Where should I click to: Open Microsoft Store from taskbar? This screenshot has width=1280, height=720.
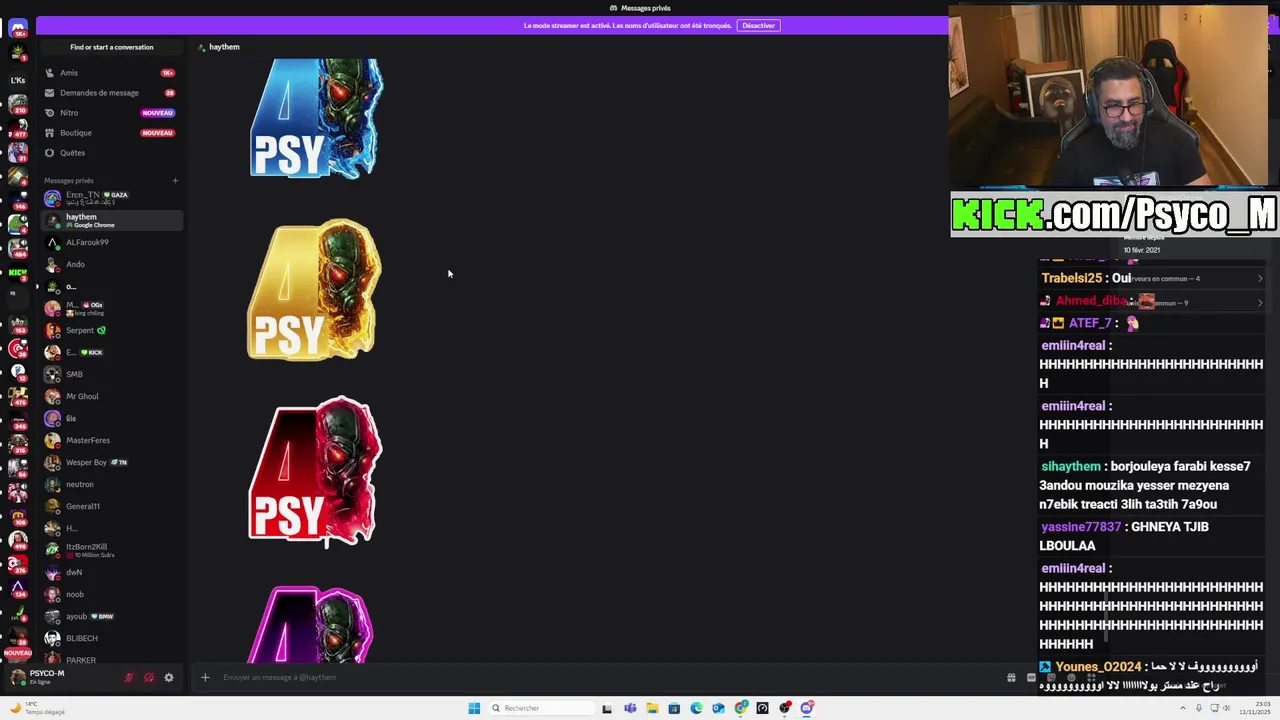coord(674,708)
